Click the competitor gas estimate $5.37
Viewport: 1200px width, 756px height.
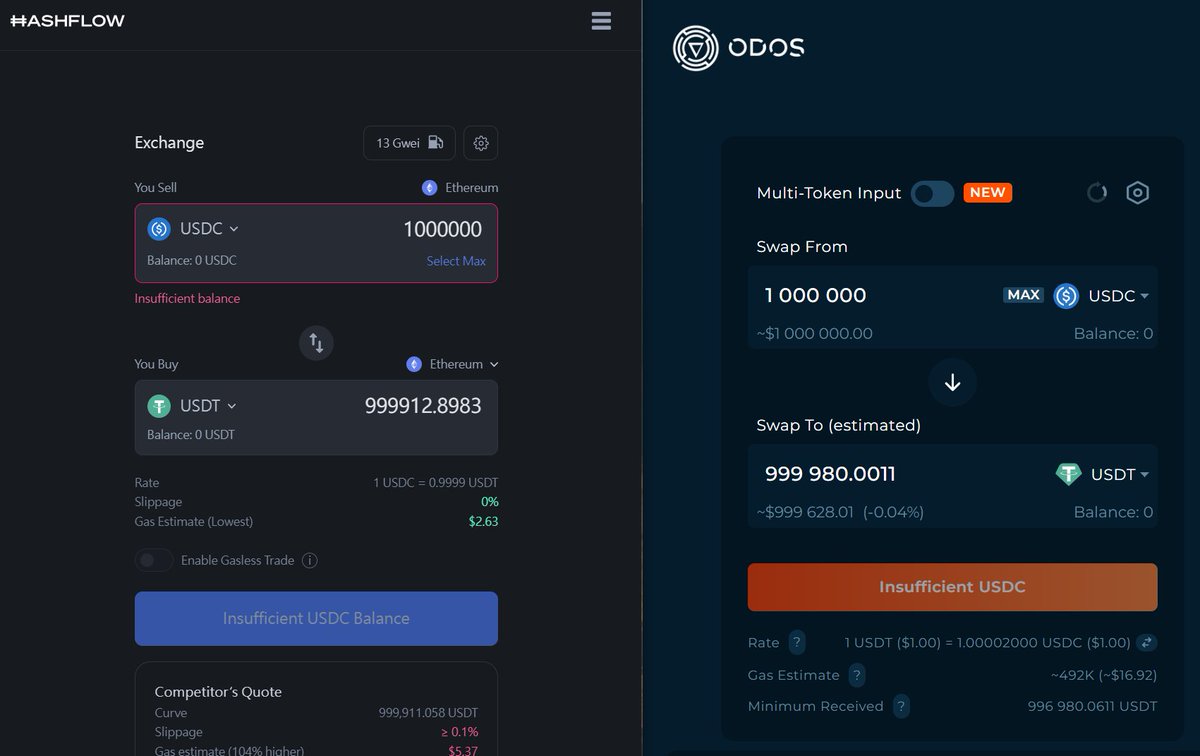pos(463,750)
